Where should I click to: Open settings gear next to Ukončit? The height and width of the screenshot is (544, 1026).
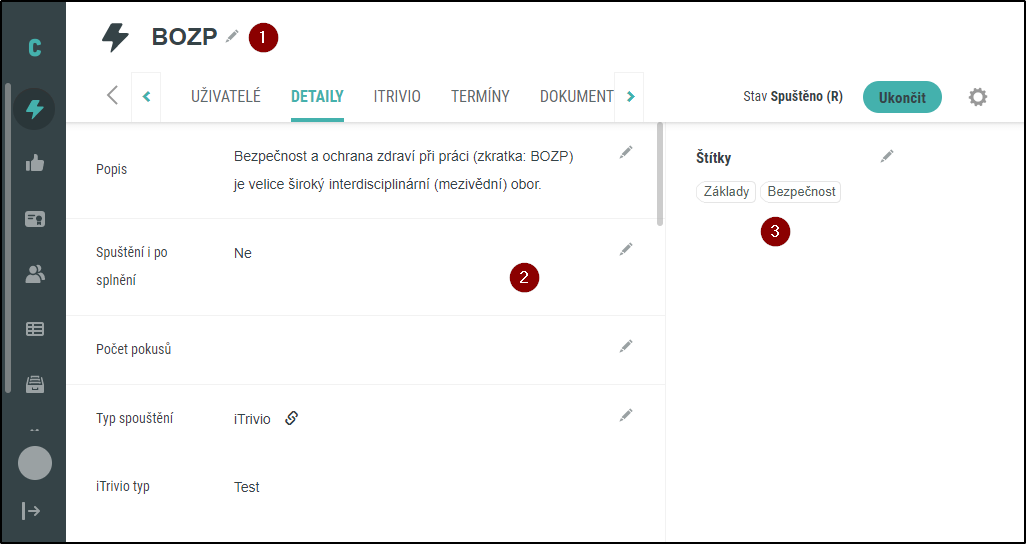click(x=978, y=98)
